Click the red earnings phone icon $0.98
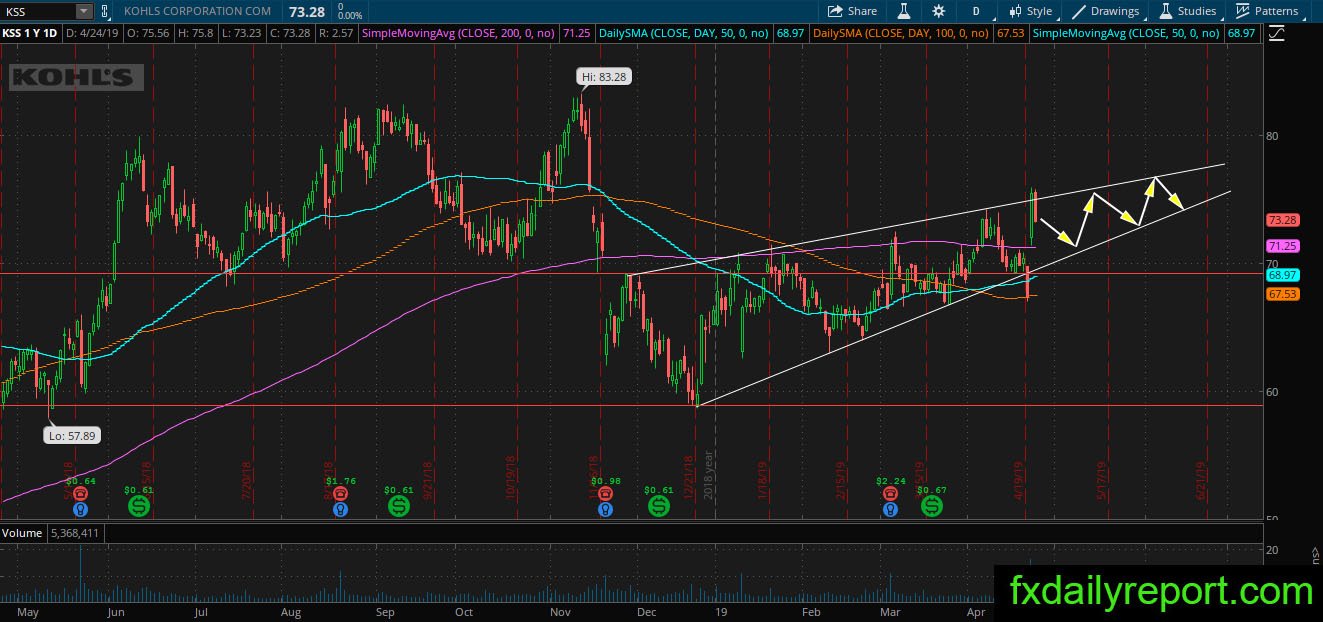 605,493
